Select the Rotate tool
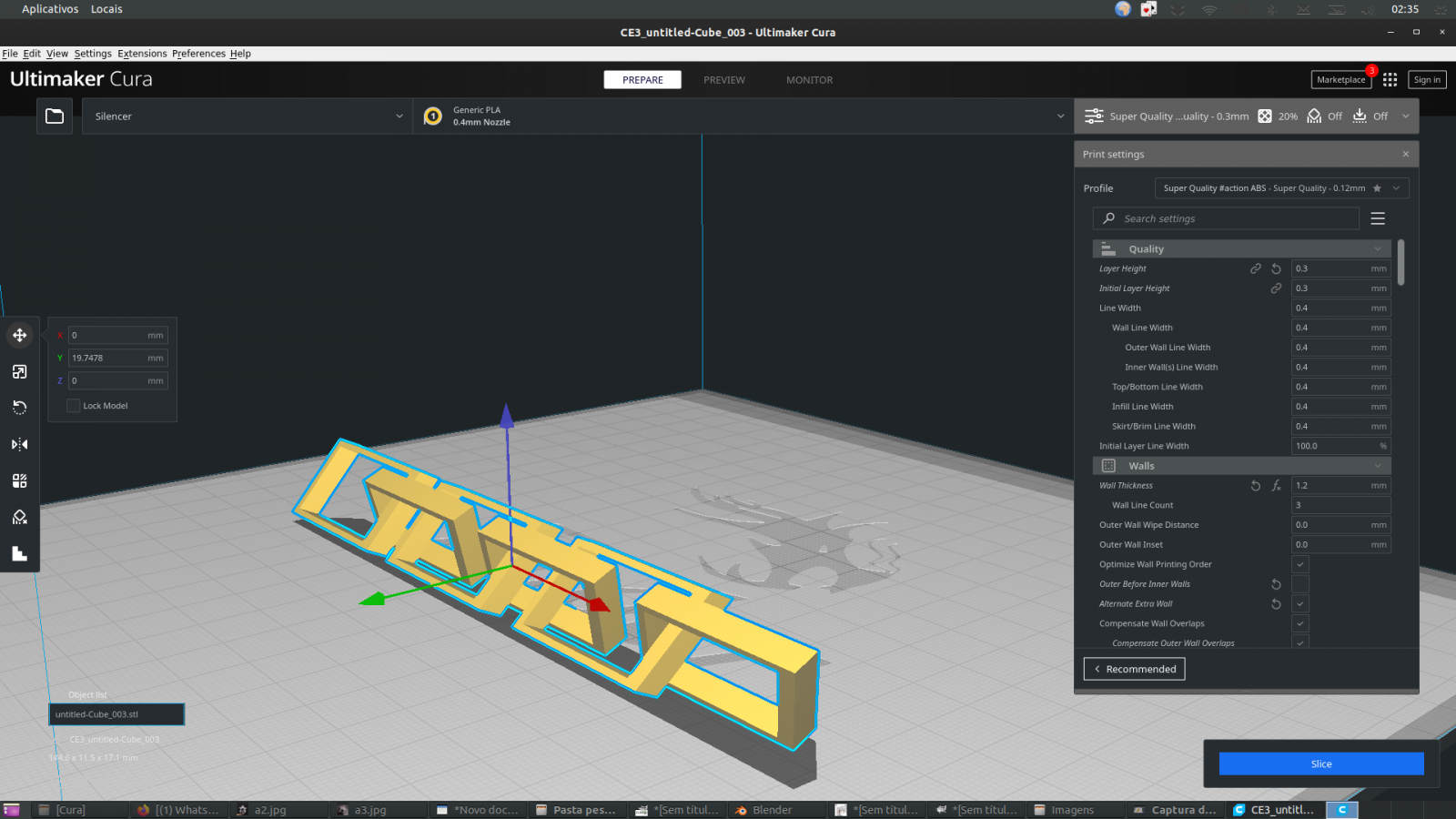Viewport: 1456px width, 819px height. click(x=19, y=408)
